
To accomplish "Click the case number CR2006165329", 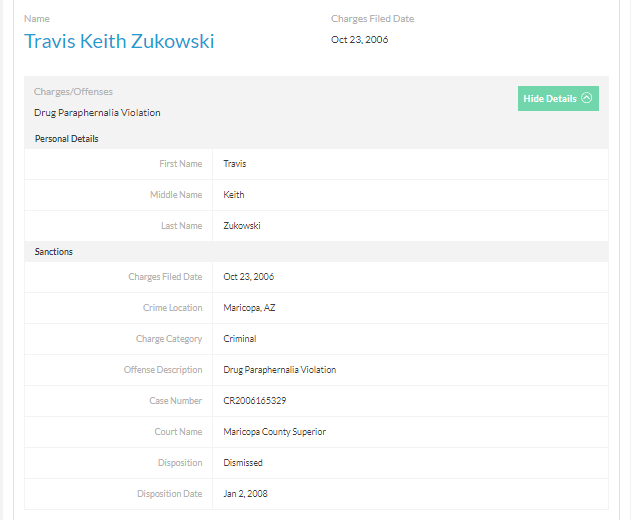I will (x=255, y=401).
